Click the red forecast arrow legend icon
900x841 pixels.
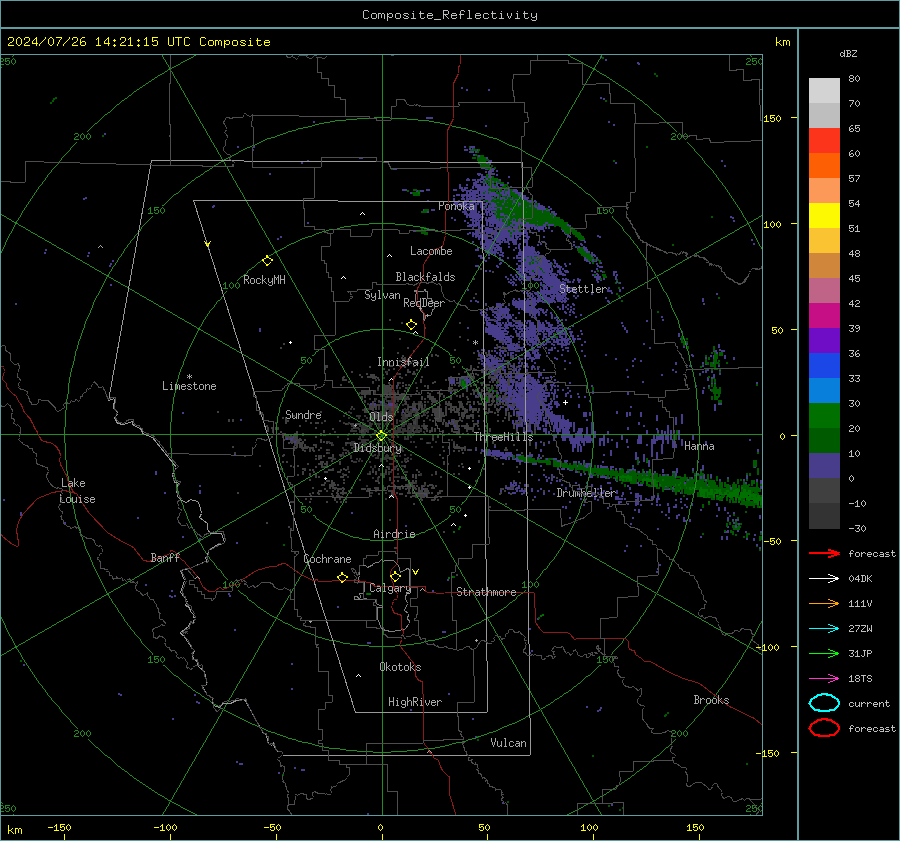coord(824,553)
